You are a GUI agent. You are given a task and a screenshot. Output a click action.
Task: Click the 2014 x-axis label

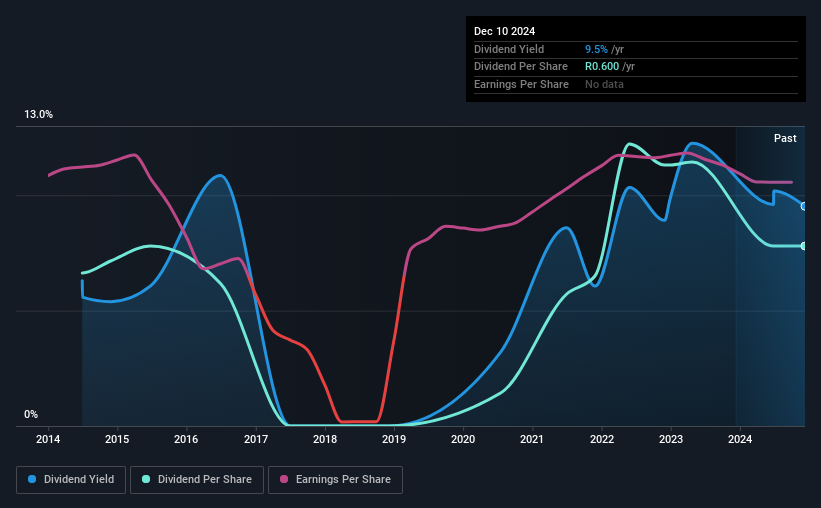click(x=48, y=439)
